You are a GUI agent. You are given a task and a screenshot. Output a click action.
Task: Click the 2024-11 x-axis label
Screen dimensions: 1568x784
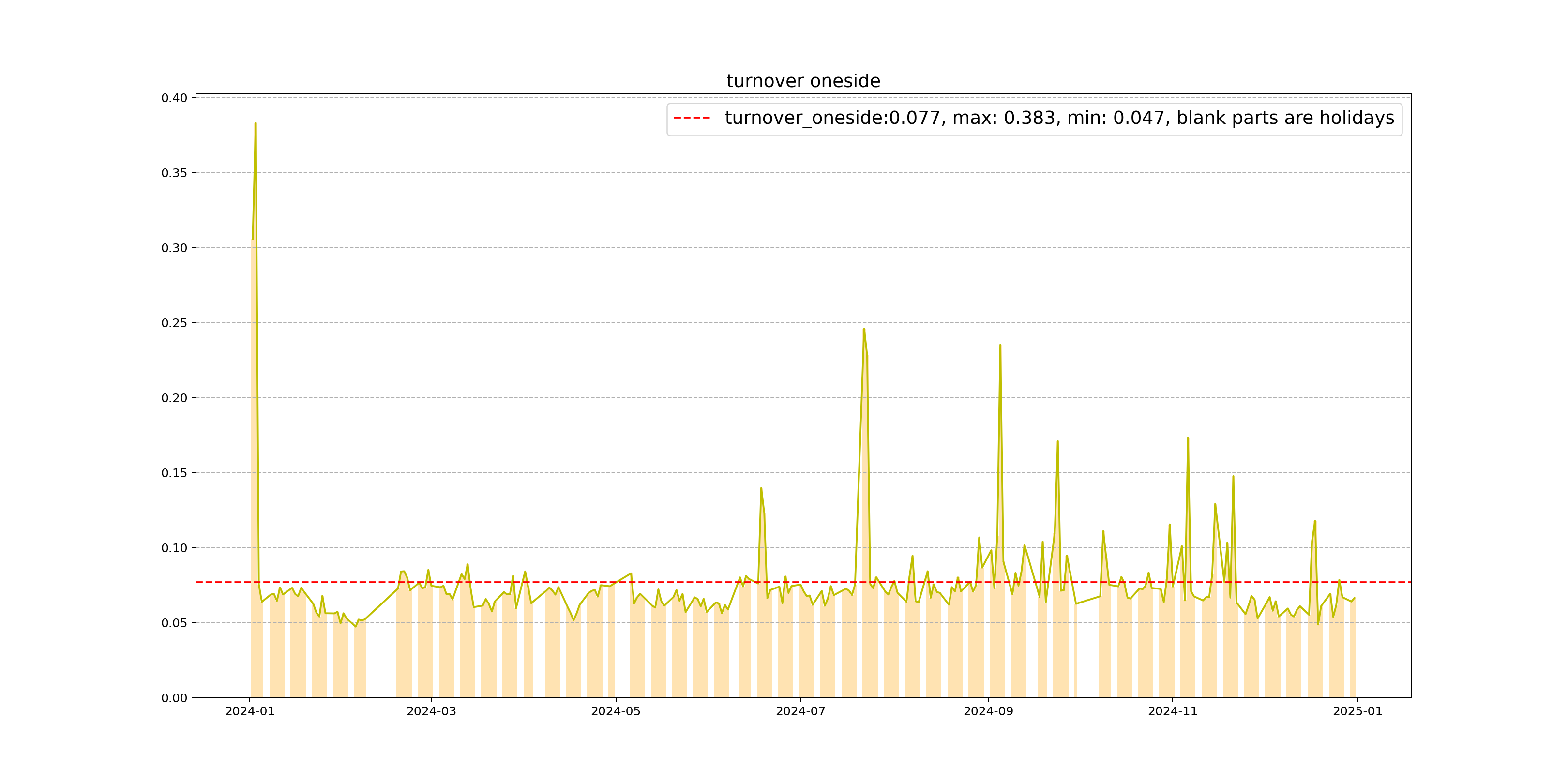tap(1172, 711)
